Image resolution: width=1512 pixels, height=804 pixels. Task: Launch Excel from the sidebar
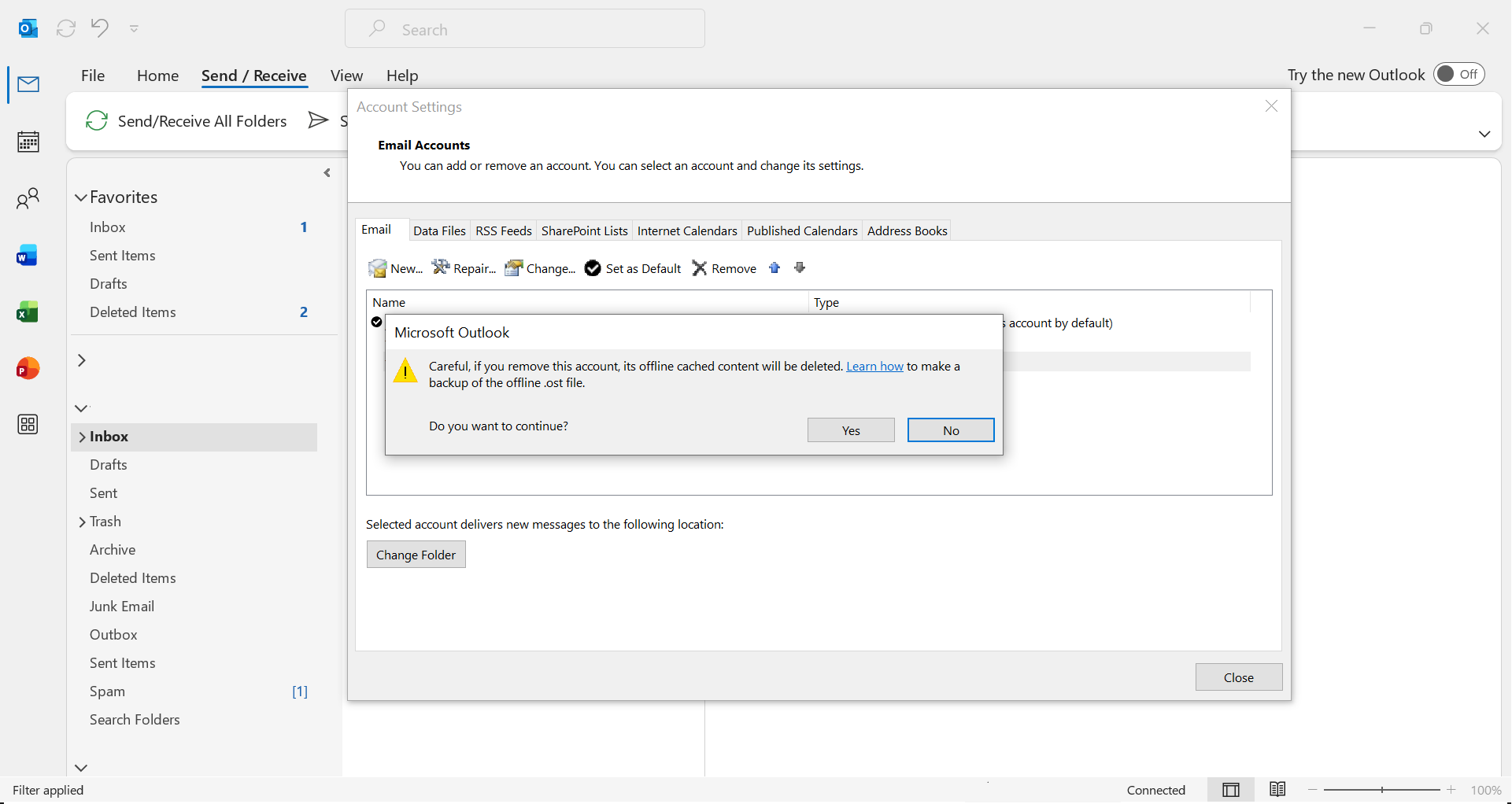[x=28, y=312]
